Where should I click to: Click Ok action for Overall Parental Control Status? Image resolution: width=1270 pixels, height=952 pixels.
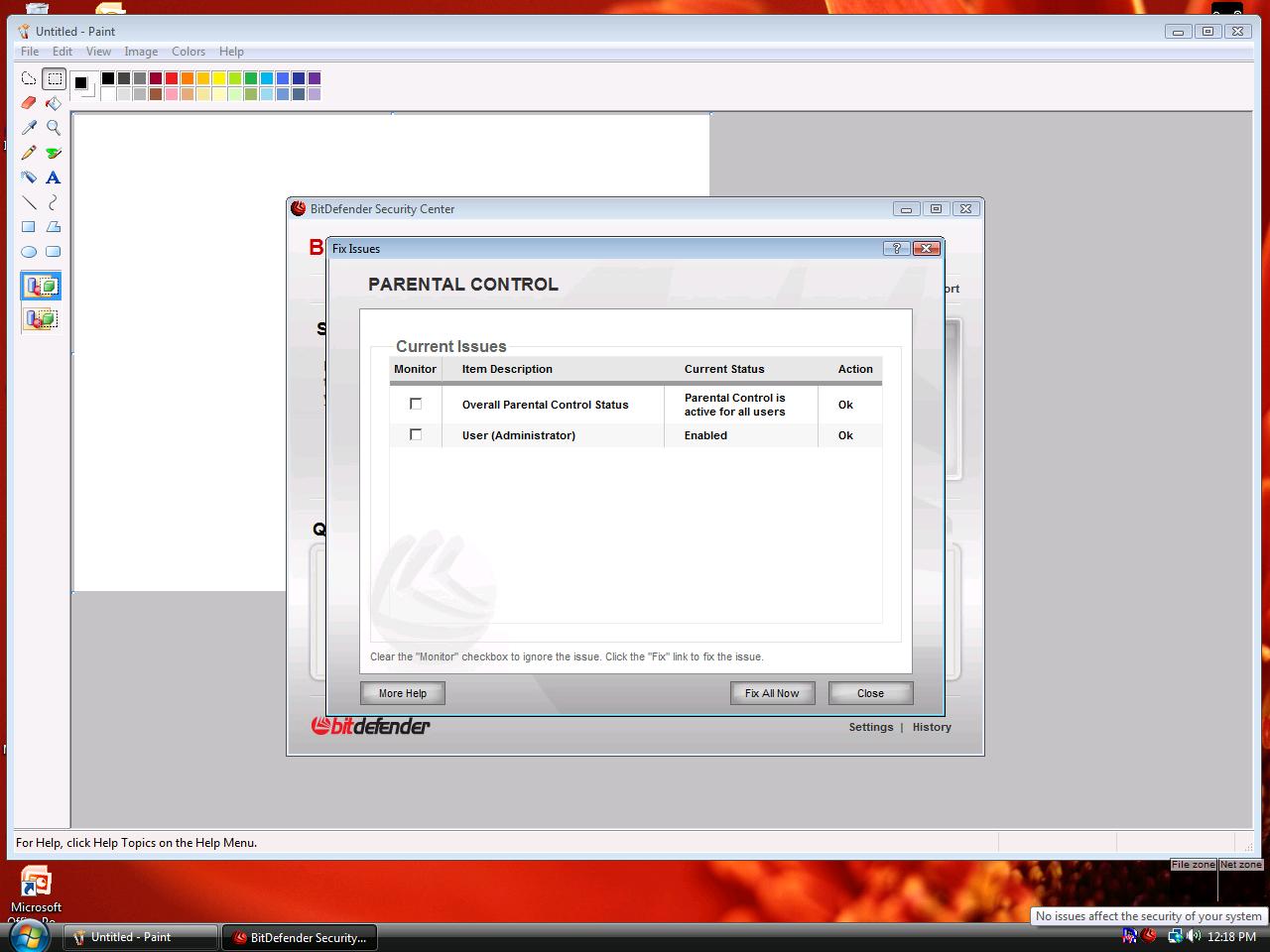click(x=845, y=405)
